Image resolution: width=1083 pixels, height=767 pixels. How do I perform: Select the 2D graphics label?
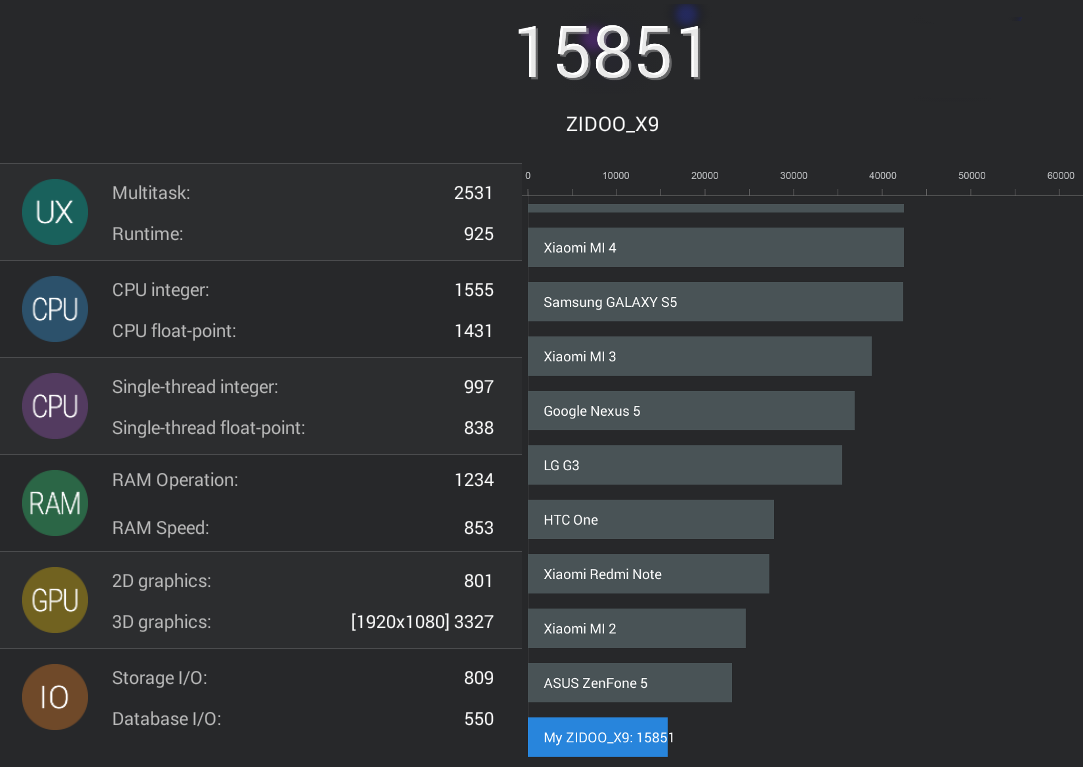click(162, 581)
